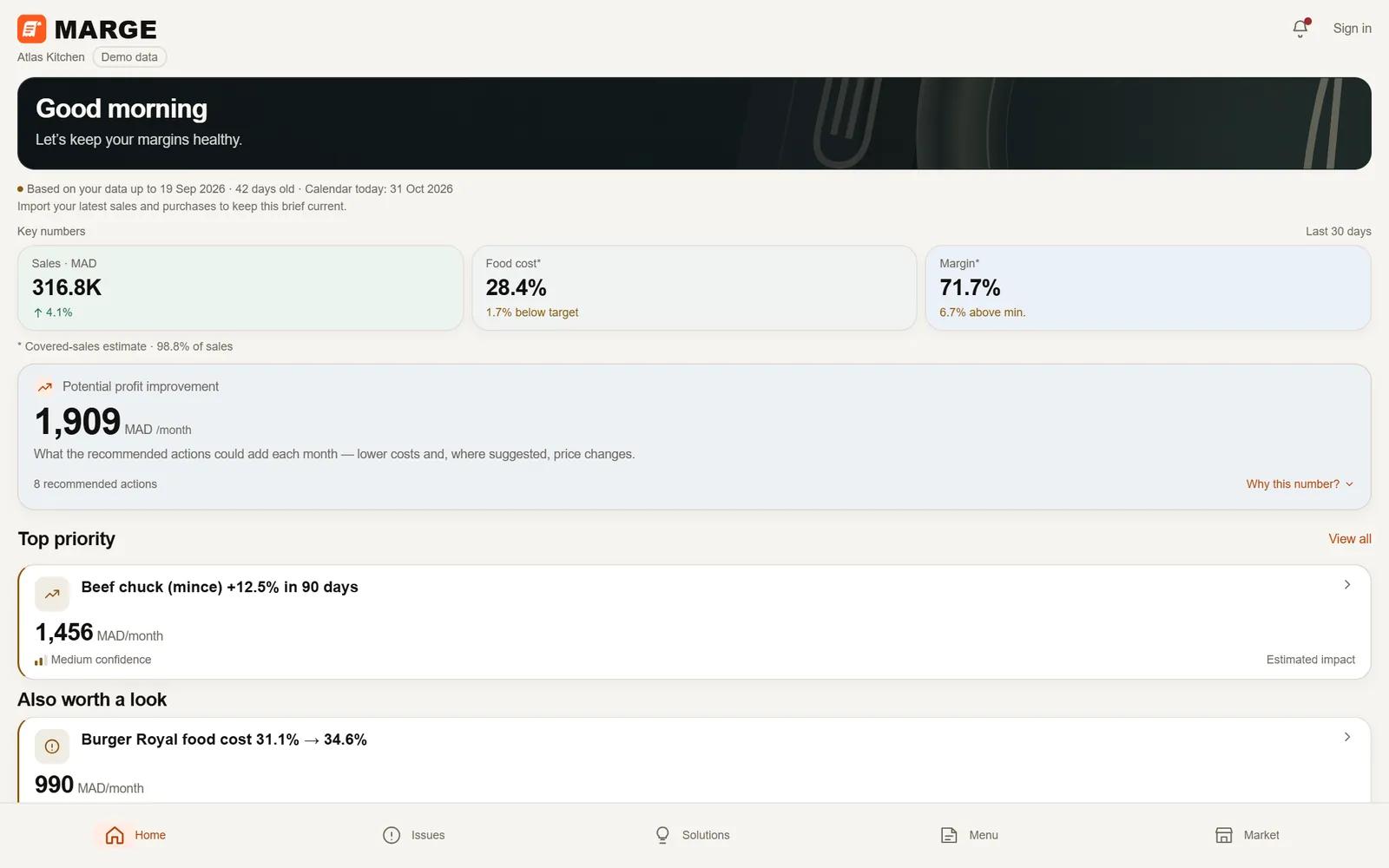Click Burger Royal food cost 31.1% → 34.6% title
The width and height of the screenshot is (1389, 868).
[x=224, y=740]
